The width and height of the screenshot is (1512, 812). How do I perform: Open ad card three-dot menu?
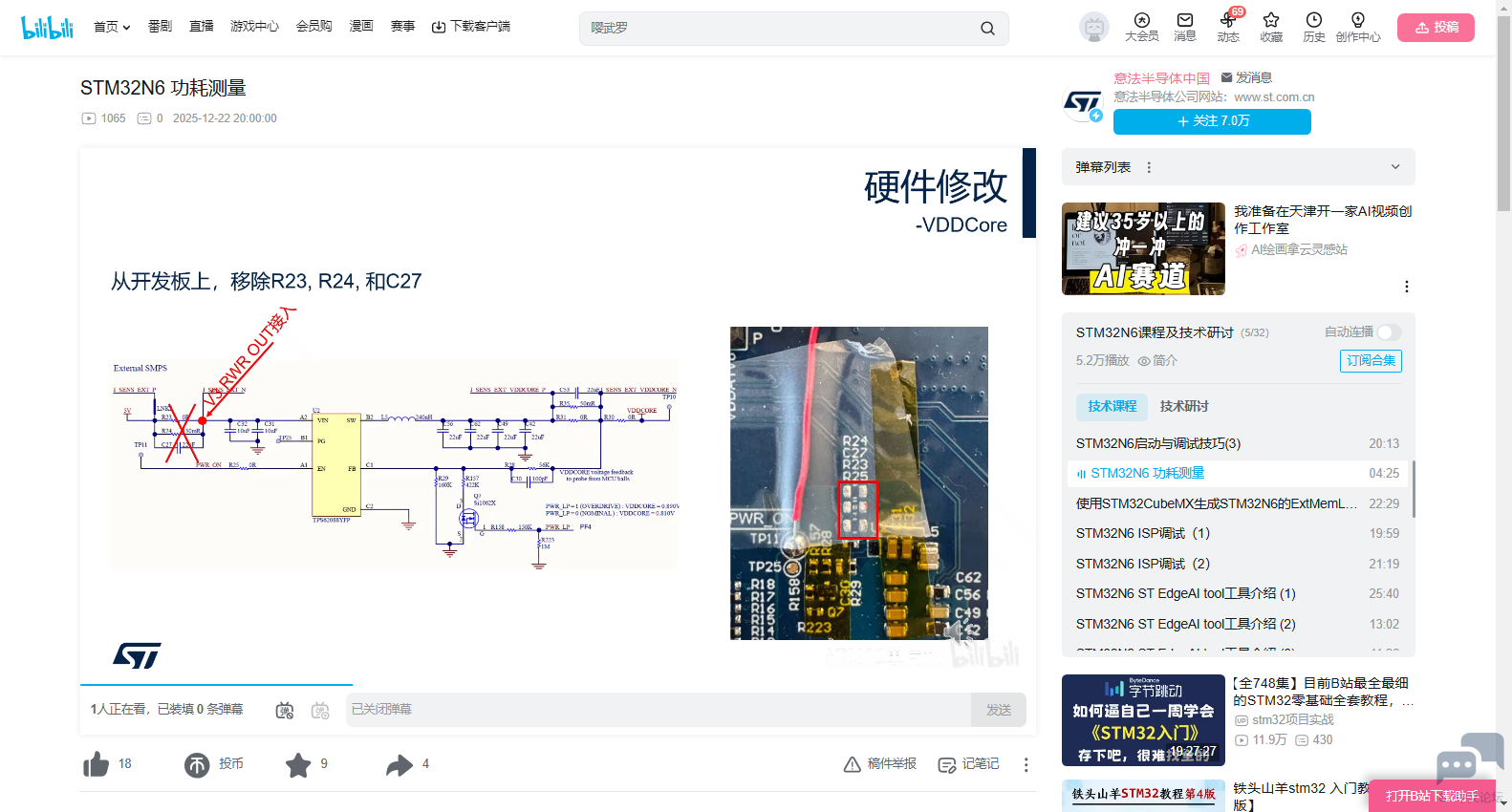pyautogui.click(x=1406, y=287)
